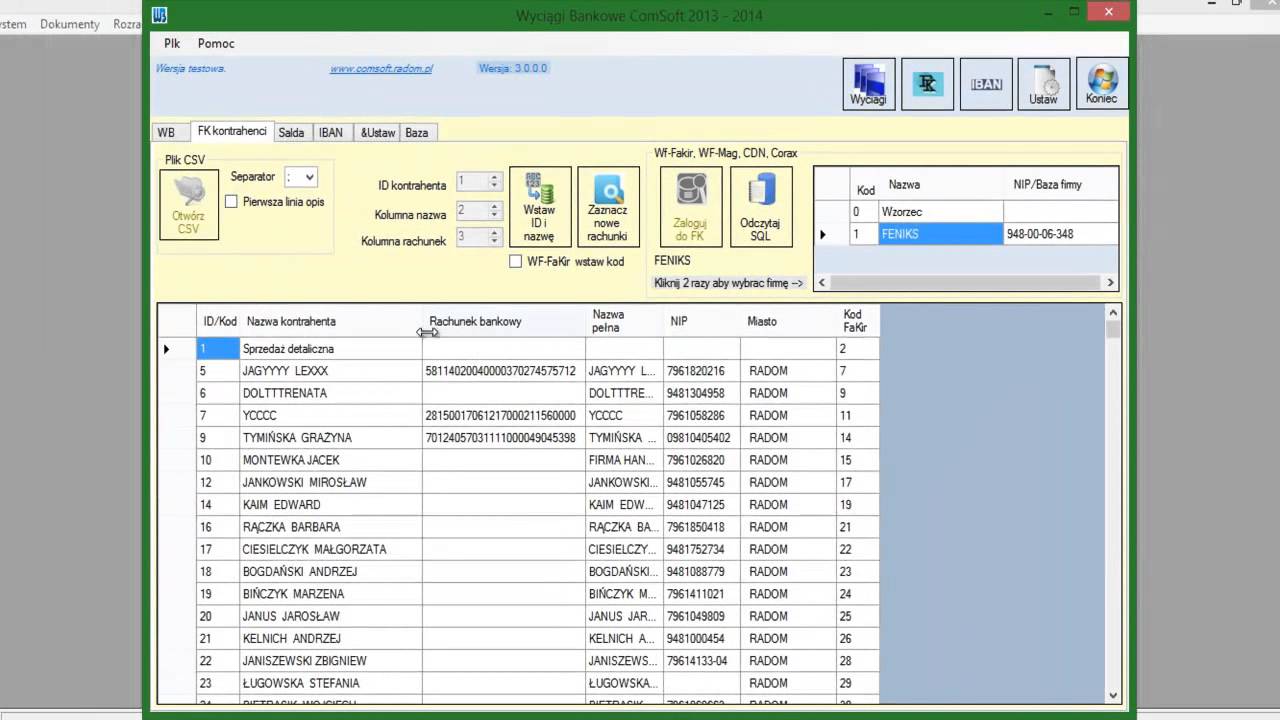Click the FK icon button between Wyciągi and IBAN

coord(927,84)
